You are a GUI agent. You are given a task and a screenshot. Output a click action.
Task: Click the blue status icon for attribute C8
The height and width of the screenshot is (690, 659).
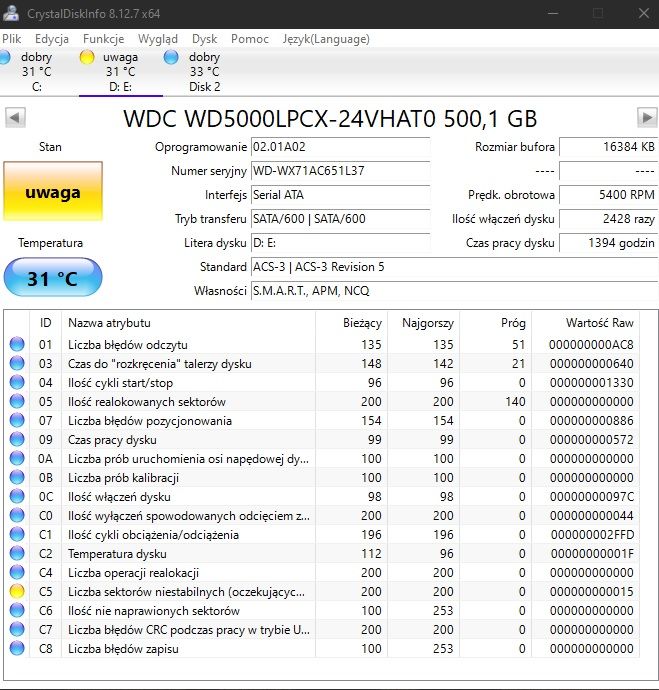17,648
